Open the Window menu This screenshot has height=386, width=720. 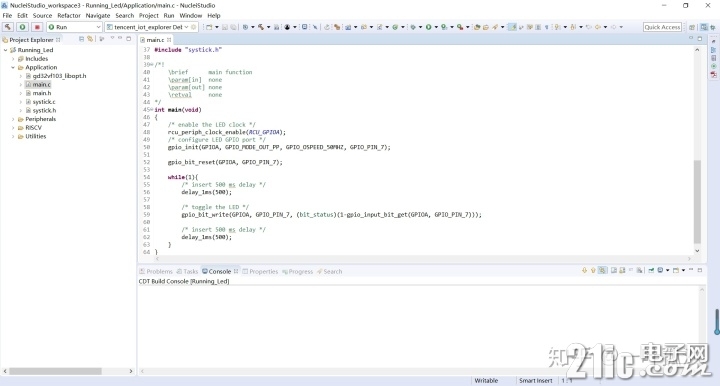coord(191,15)
